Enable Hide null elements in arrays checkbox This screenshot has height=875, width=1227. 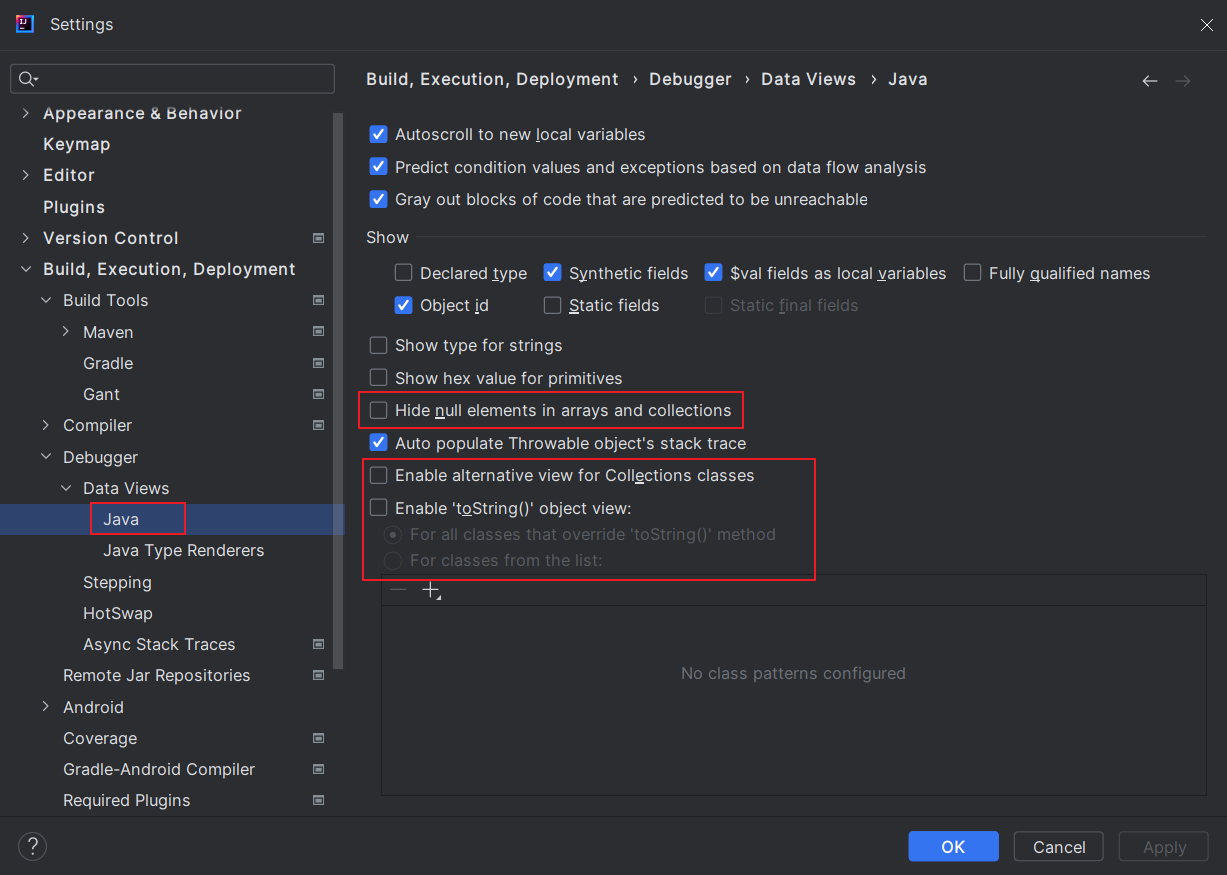[378, 410]
